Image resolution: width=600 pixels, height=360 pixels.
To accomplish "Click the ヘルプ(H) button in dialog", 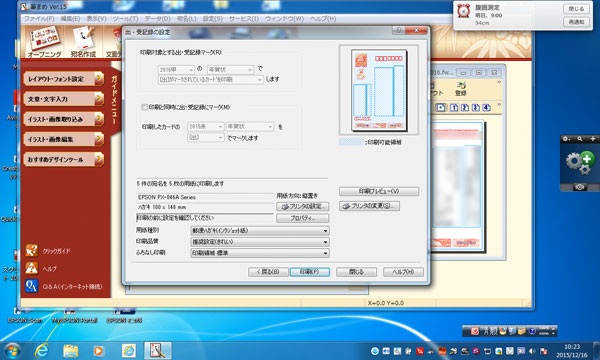I will click(x=403, y=272).
